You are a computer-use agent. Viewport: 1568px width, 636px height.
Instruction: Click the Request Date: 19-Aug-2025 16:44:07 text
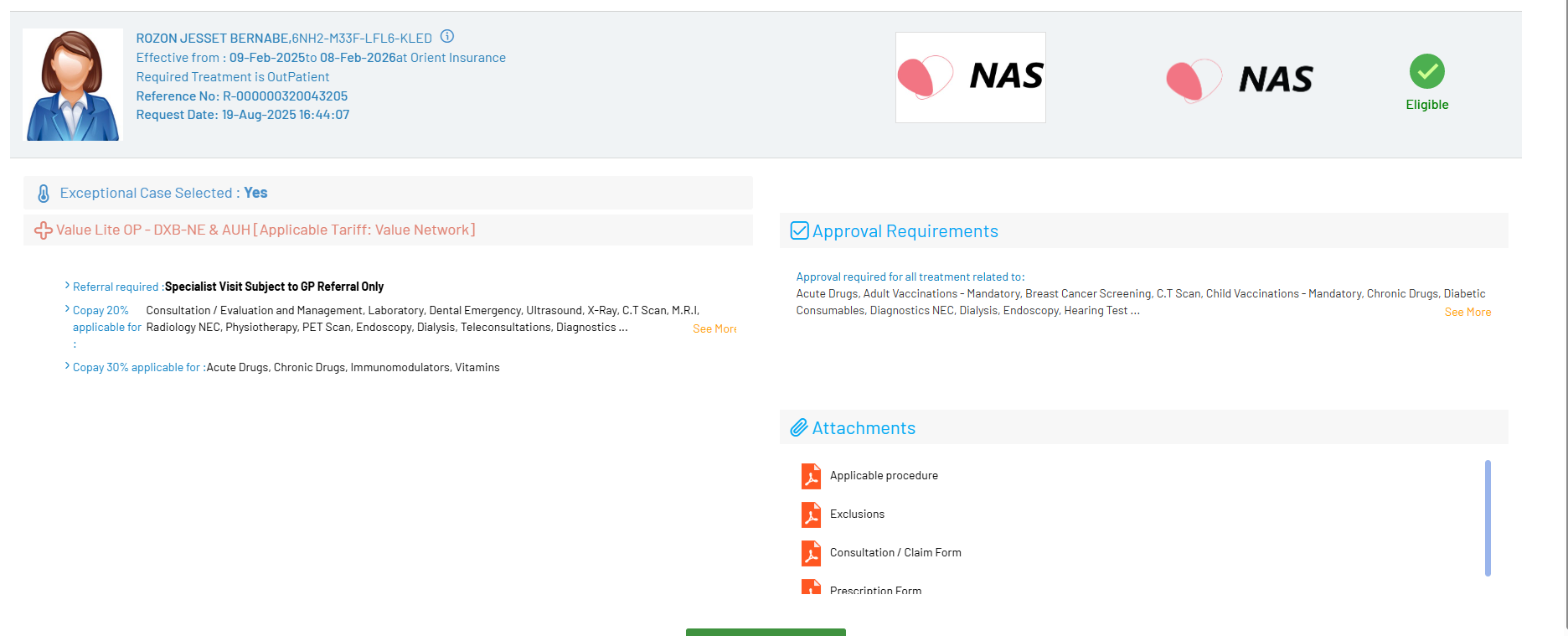pos(243,115)
